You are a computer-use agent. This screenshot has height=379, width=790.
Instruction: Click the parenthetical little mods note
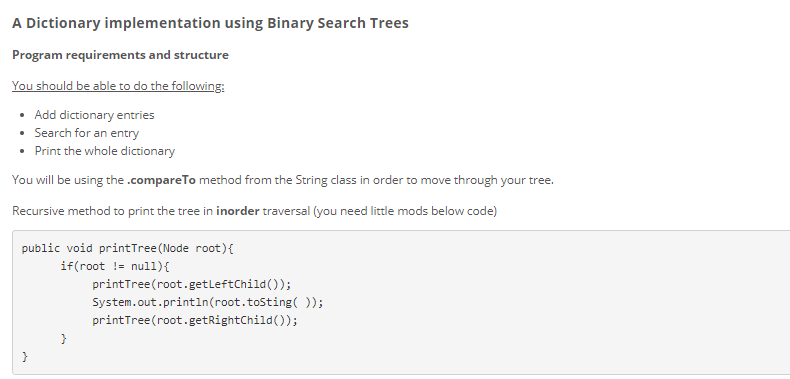point(405,211)
